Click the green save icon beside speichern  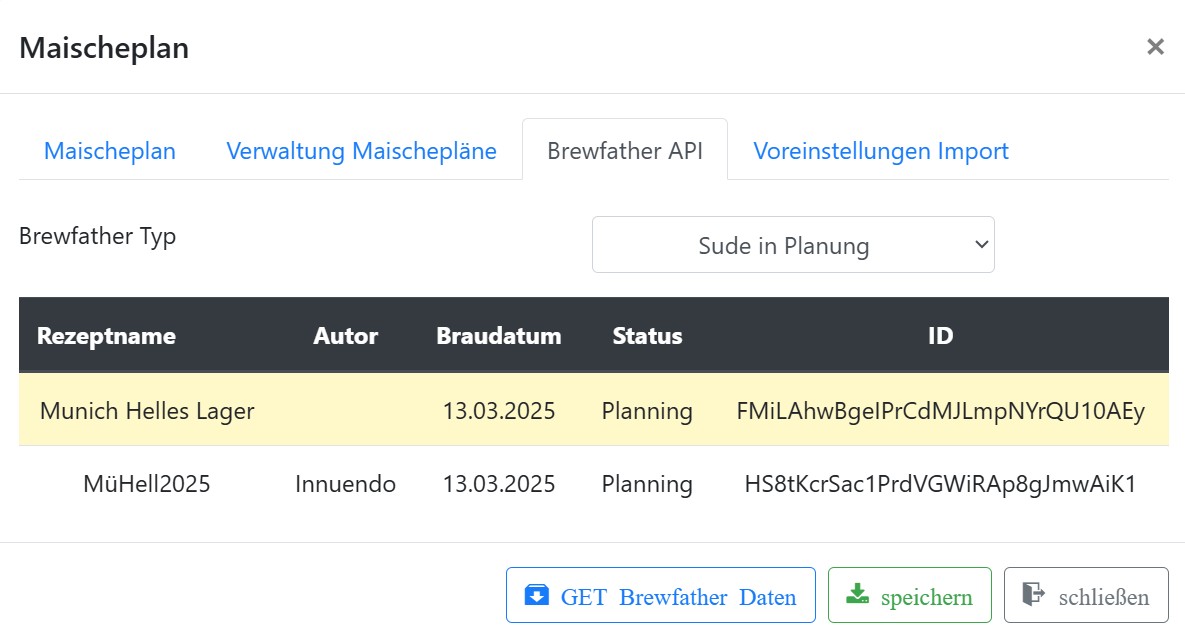coord(857,596)
